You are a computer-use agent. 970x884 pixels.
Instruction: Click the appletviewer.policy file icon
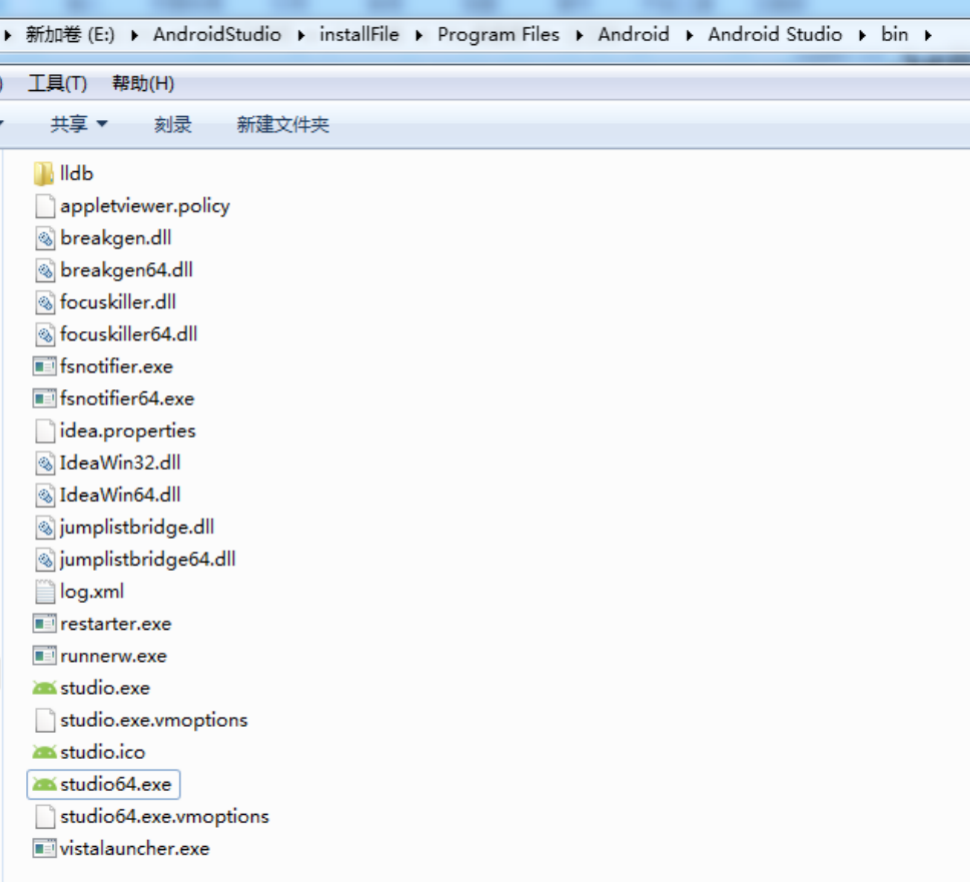click(45, 206)
